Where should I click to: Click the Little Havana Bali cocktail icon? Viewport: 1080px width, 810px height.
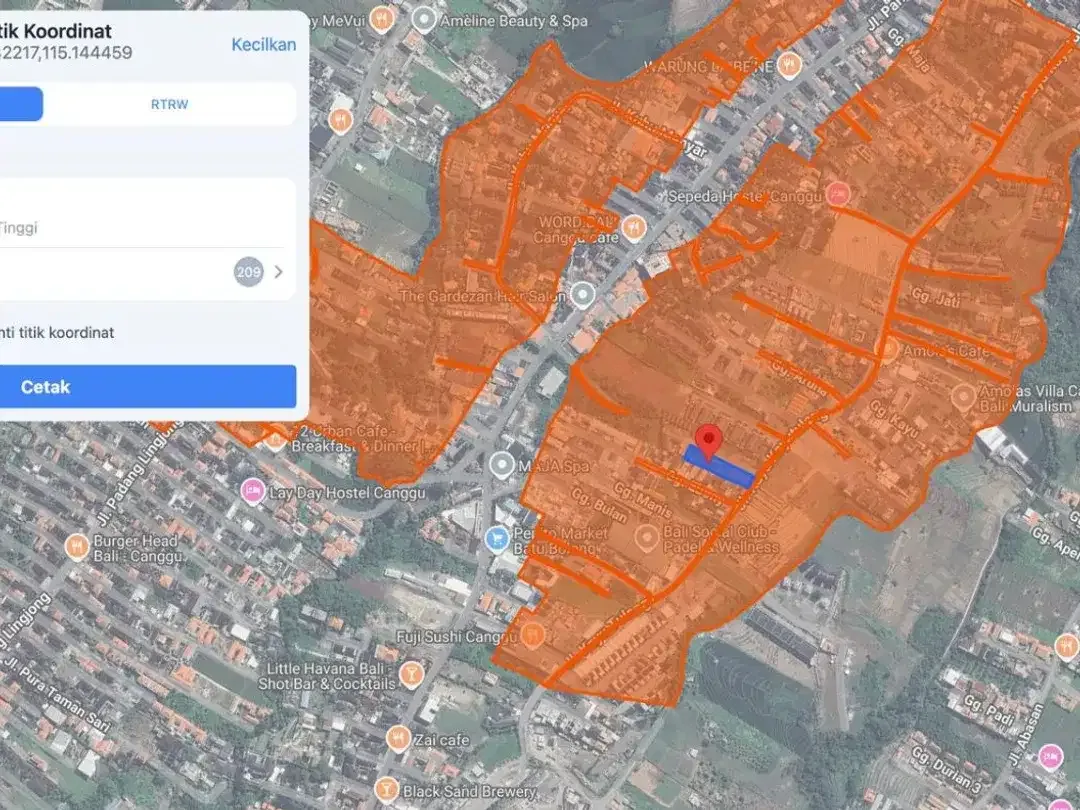tap(411, 674)
